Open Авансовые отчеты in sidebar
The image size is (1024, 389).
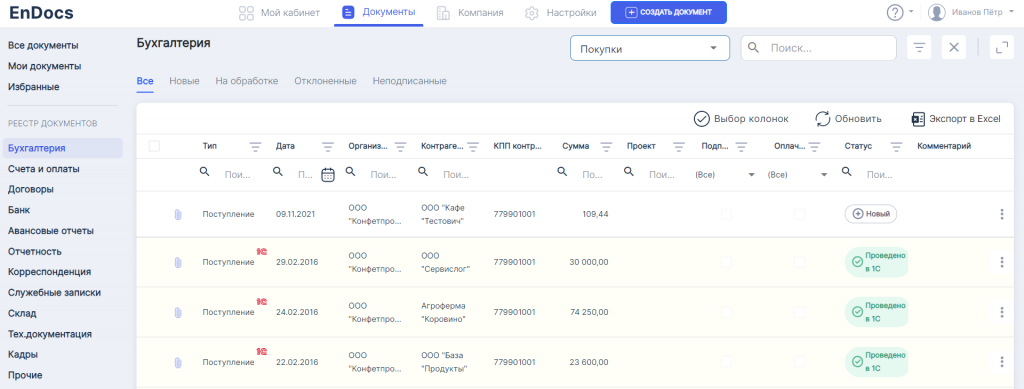pos(51,230)
